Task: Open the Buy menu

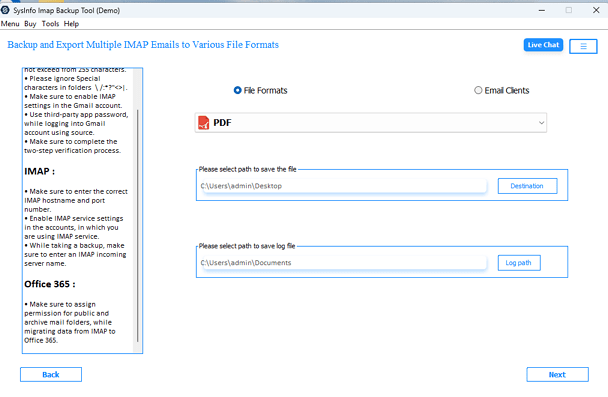Action: (30, 24)
